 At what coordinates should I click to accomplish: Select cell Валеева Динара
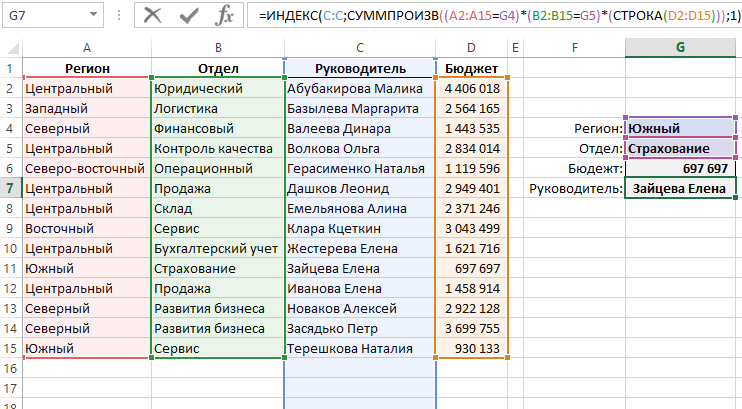[360, 128]
